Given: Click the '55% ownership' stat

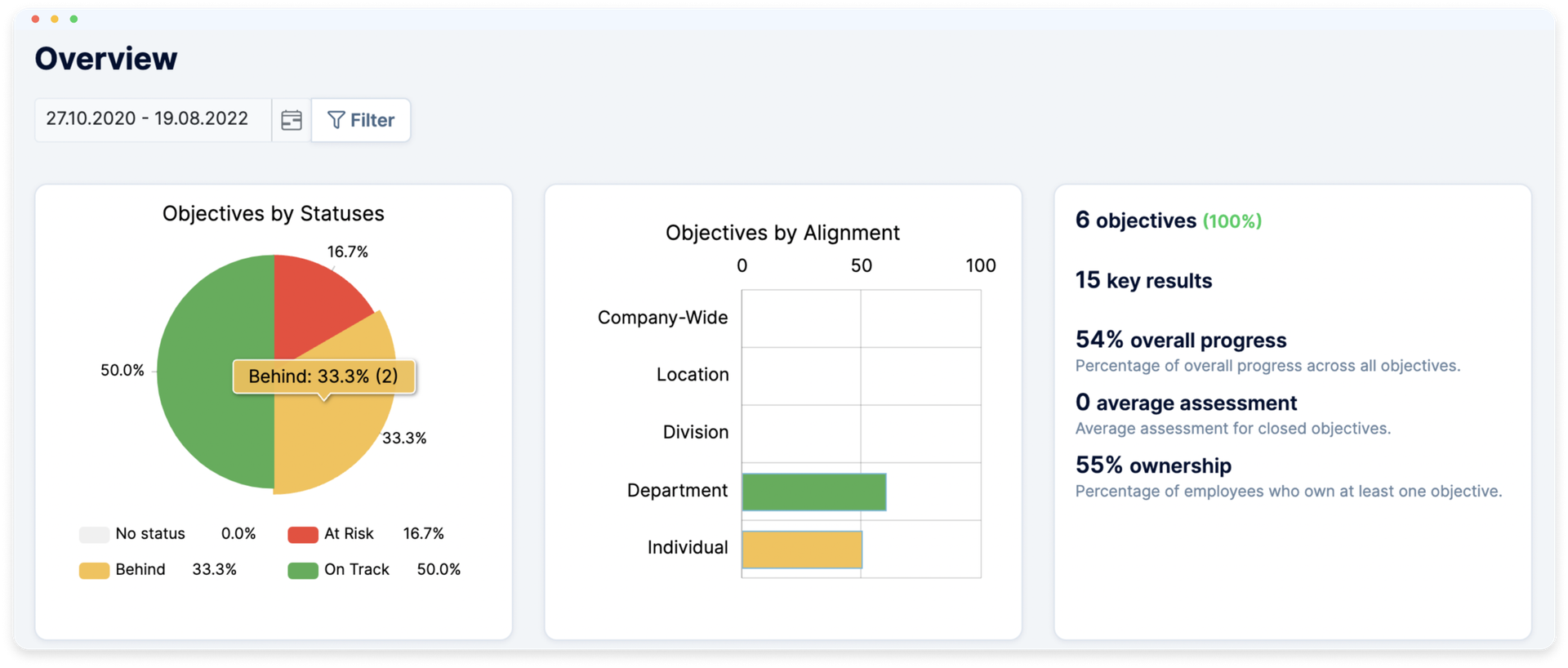Looking at the screenshot, I should [1153, 465].
